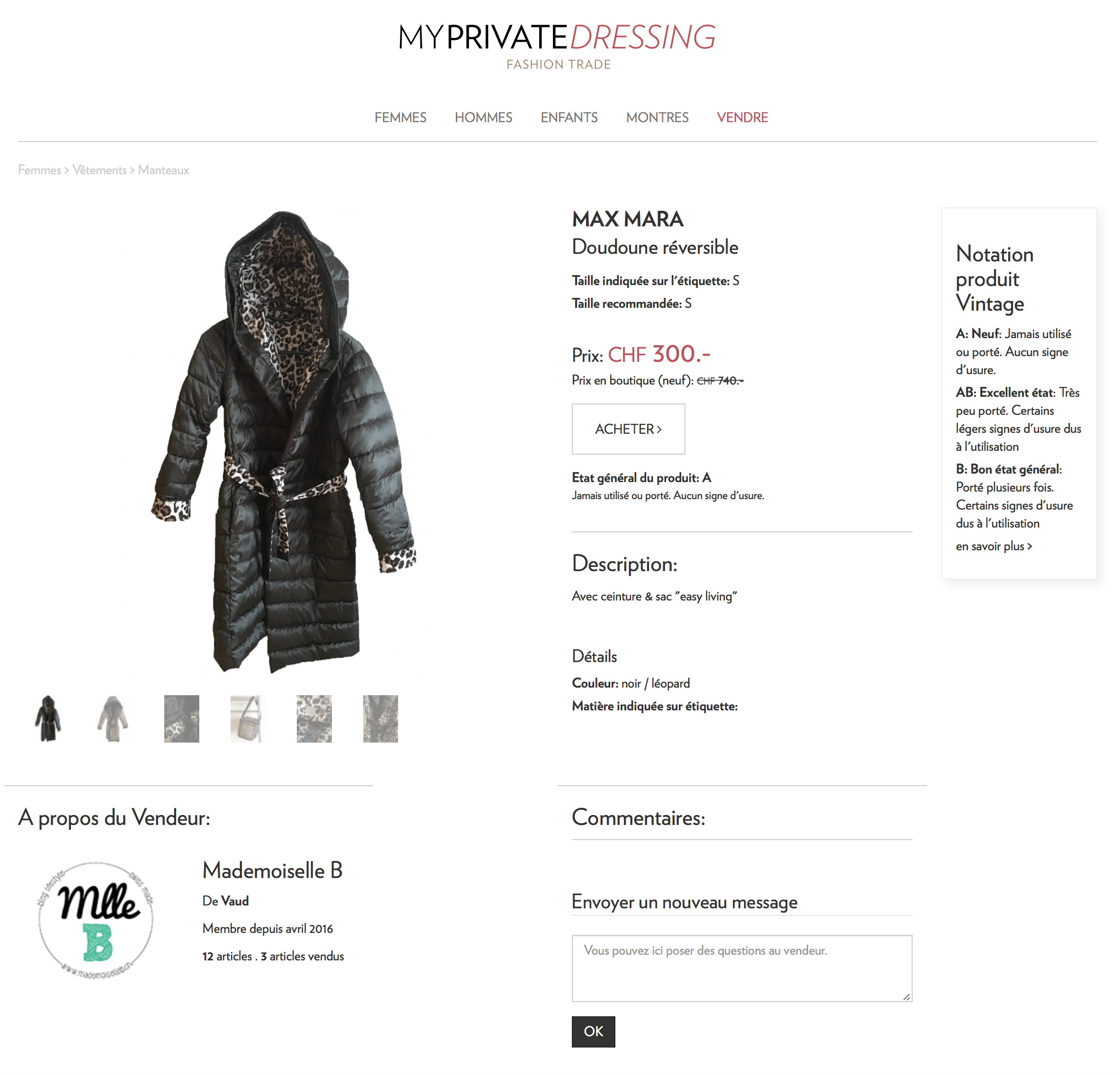Image resolution: width=1120 pixels, height=1075 pixels.
Task: View the handbag thumbnail image
Action: pos(248,718)
